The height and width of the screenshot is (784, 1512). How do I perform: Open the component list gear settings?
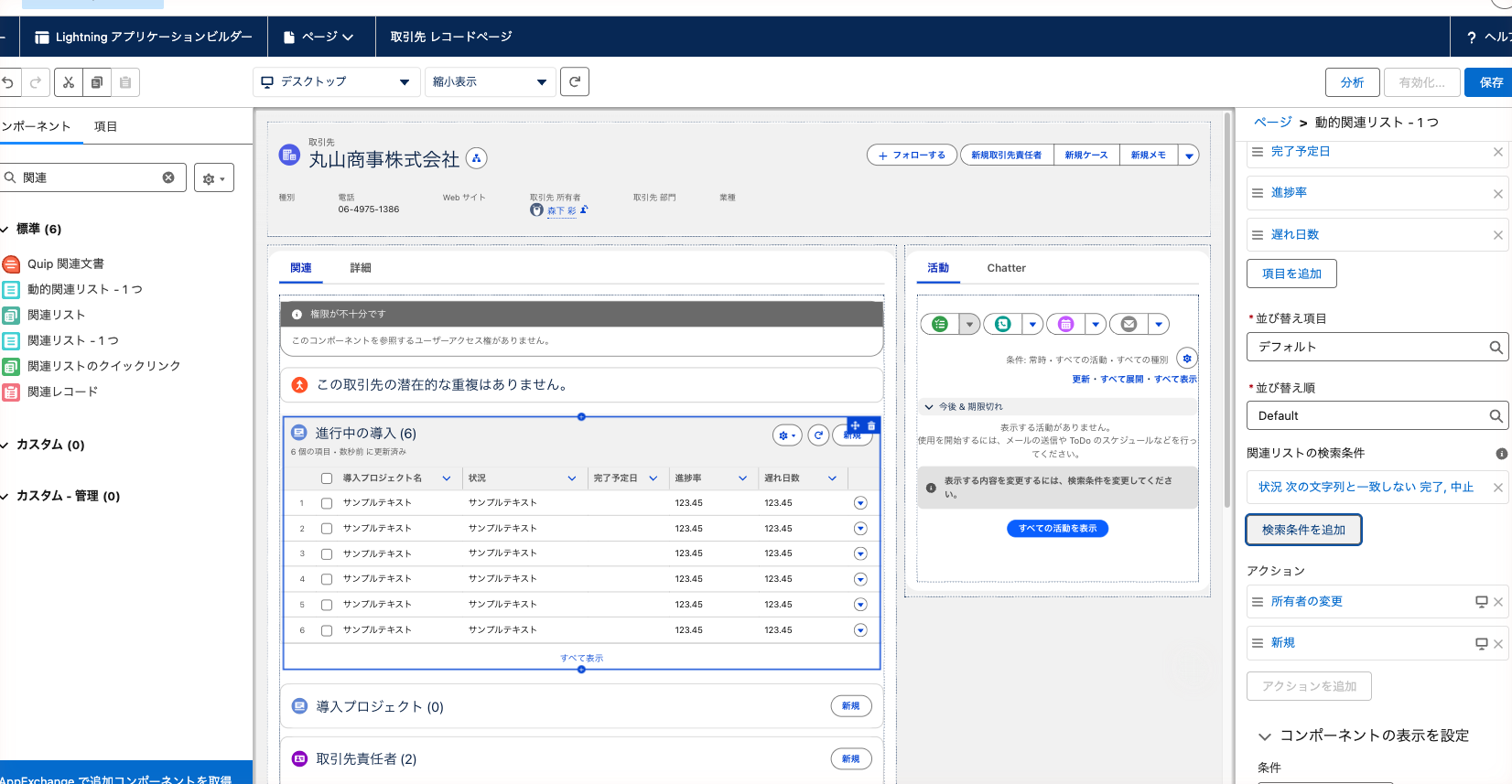click(x=214, y=177)
